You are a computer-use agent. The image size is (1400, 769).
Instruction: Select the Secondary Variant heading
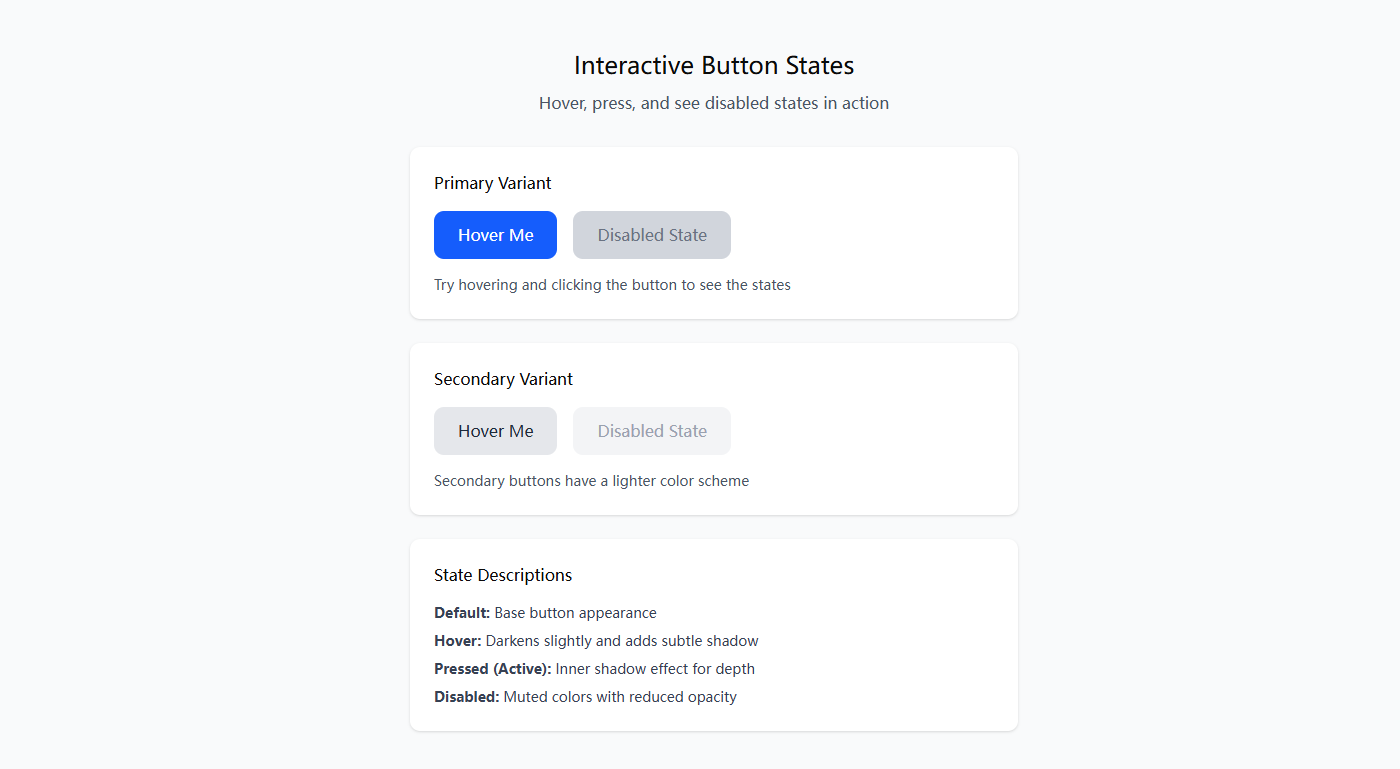click(503, 379)
